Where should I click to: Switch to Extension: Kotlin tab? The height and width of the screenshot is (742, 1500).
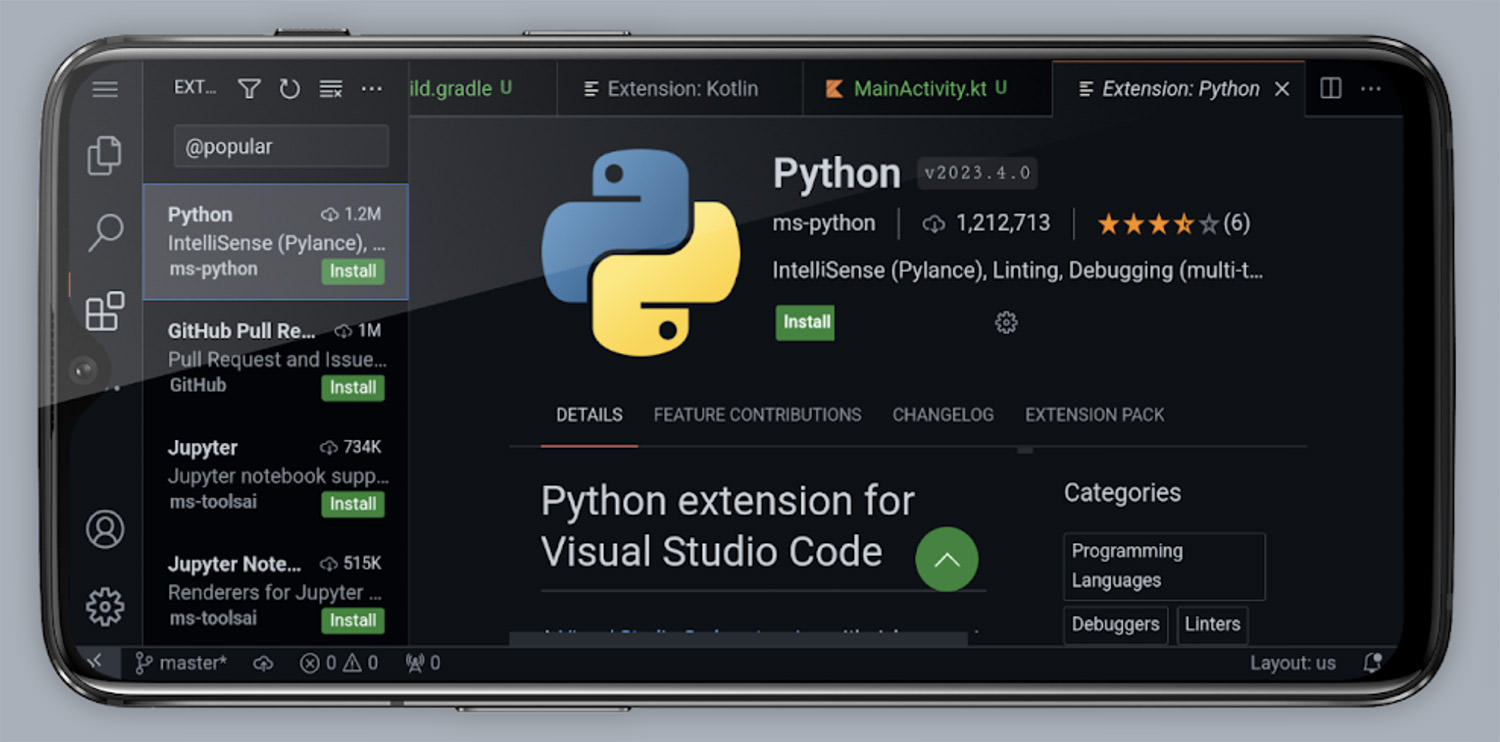680,89
